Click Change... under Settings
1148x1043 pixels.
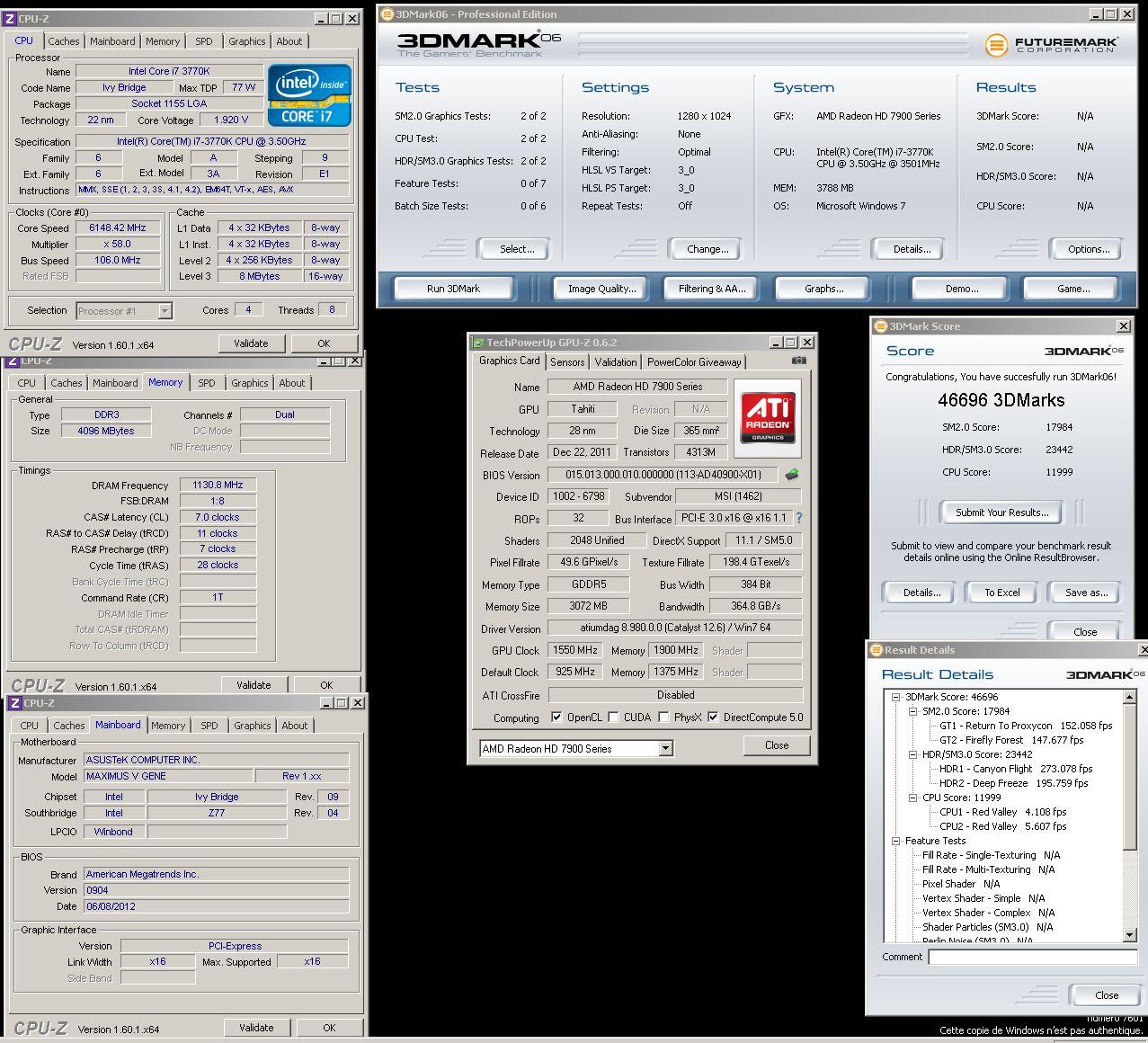(707, 249)
